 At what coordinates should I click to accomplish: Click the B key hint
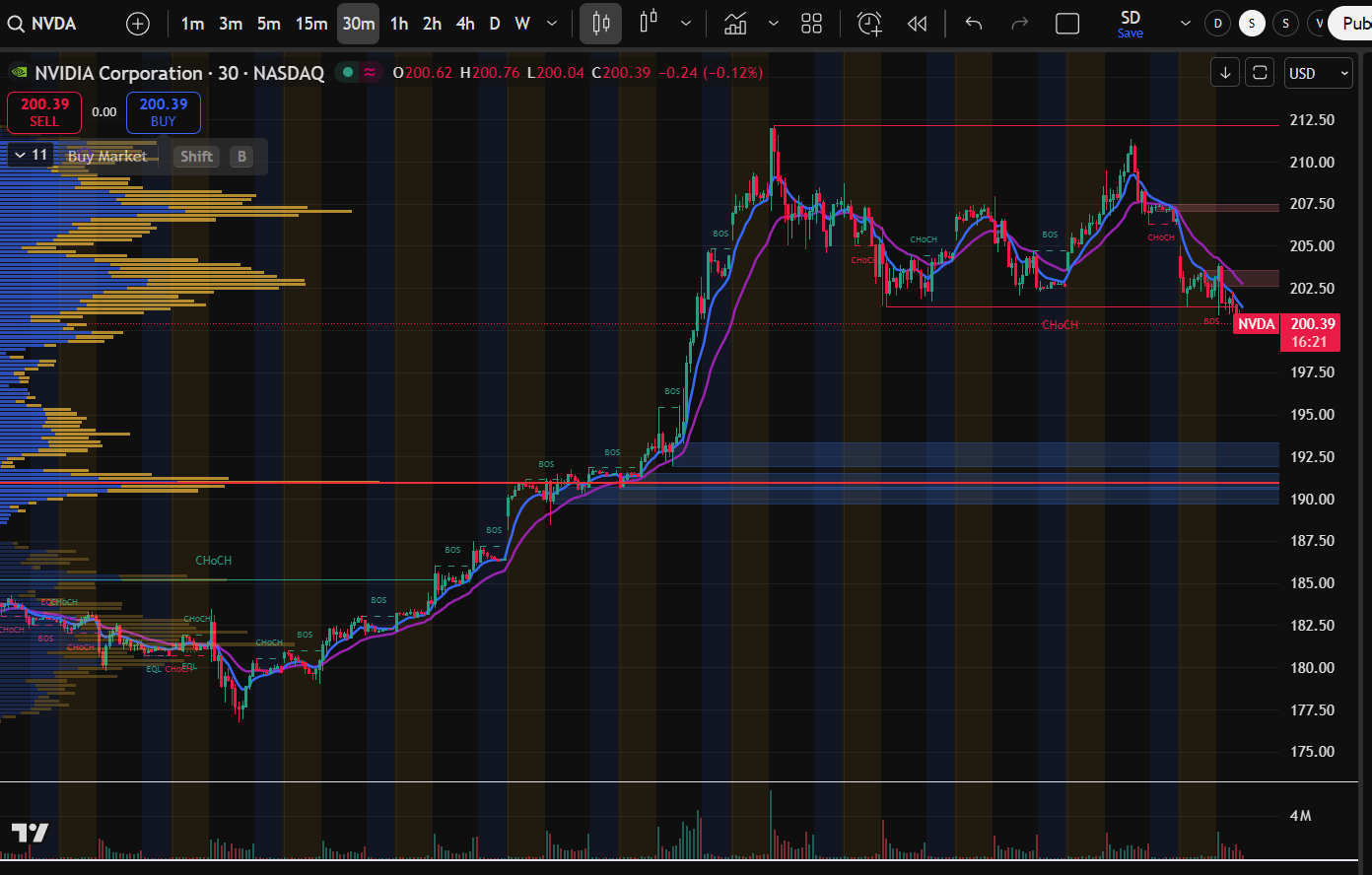[x=240, y=156]
